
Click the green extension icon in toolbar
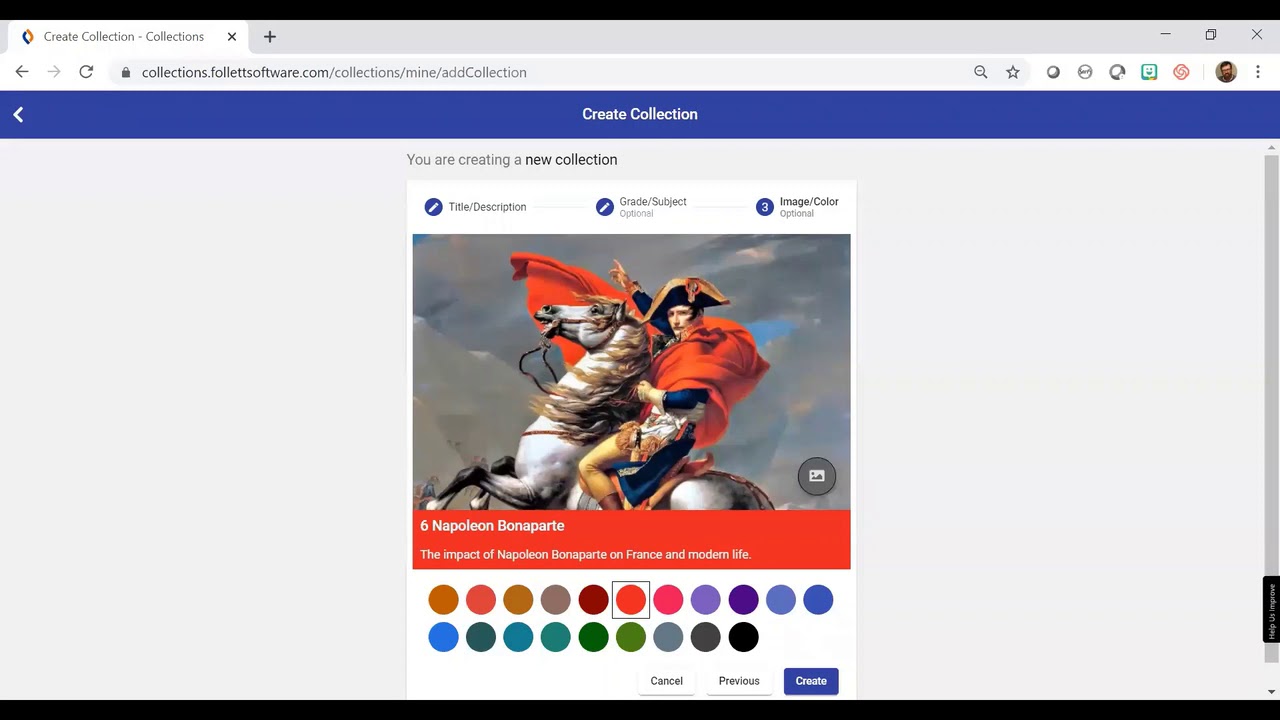(1149, 72)
